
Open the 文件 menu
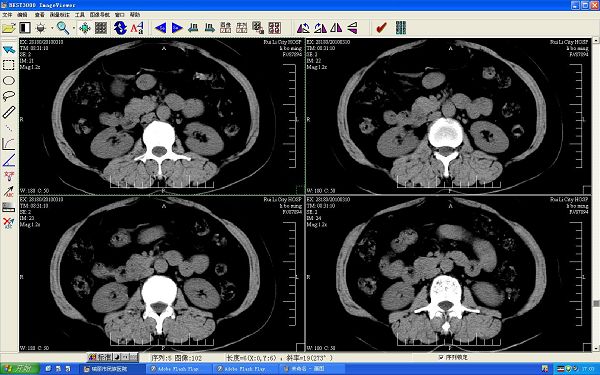8,15
